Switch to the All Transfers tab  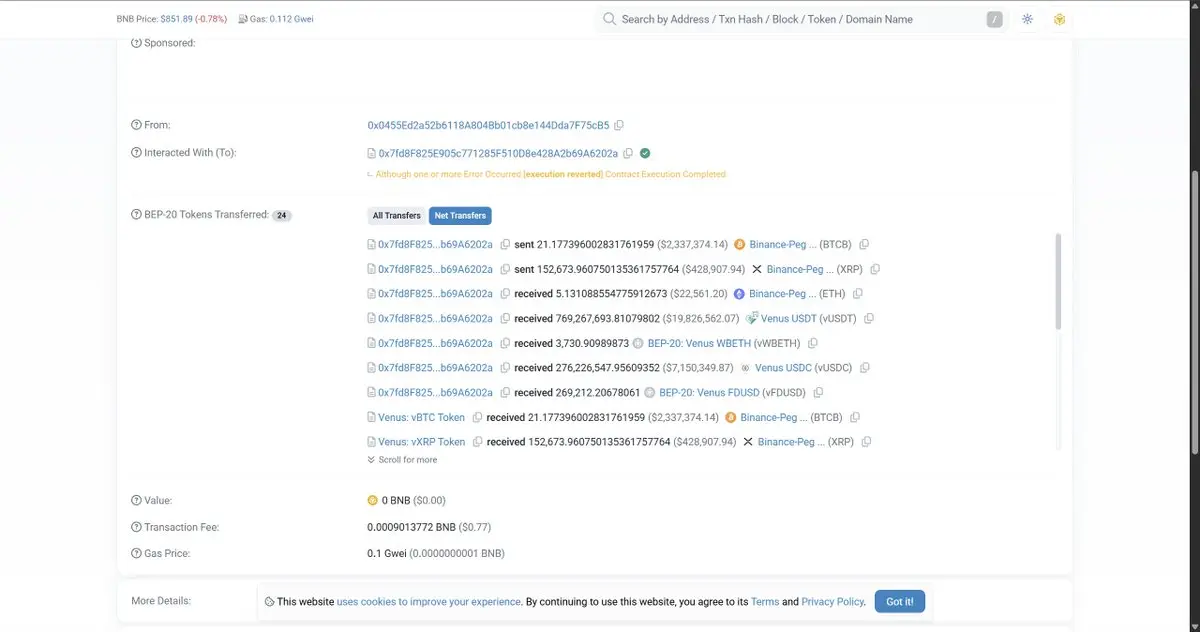pos(397,216)
